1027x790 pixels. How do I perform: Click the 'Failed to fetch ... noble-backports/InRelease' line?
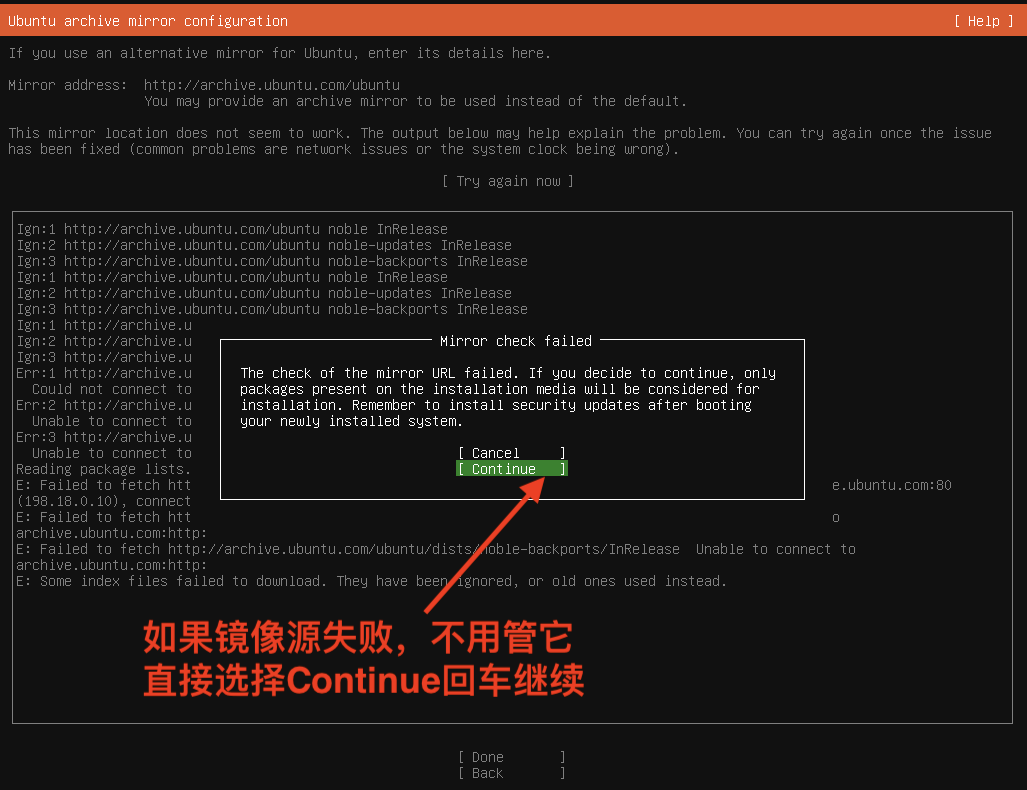click(x=436, y=549)
